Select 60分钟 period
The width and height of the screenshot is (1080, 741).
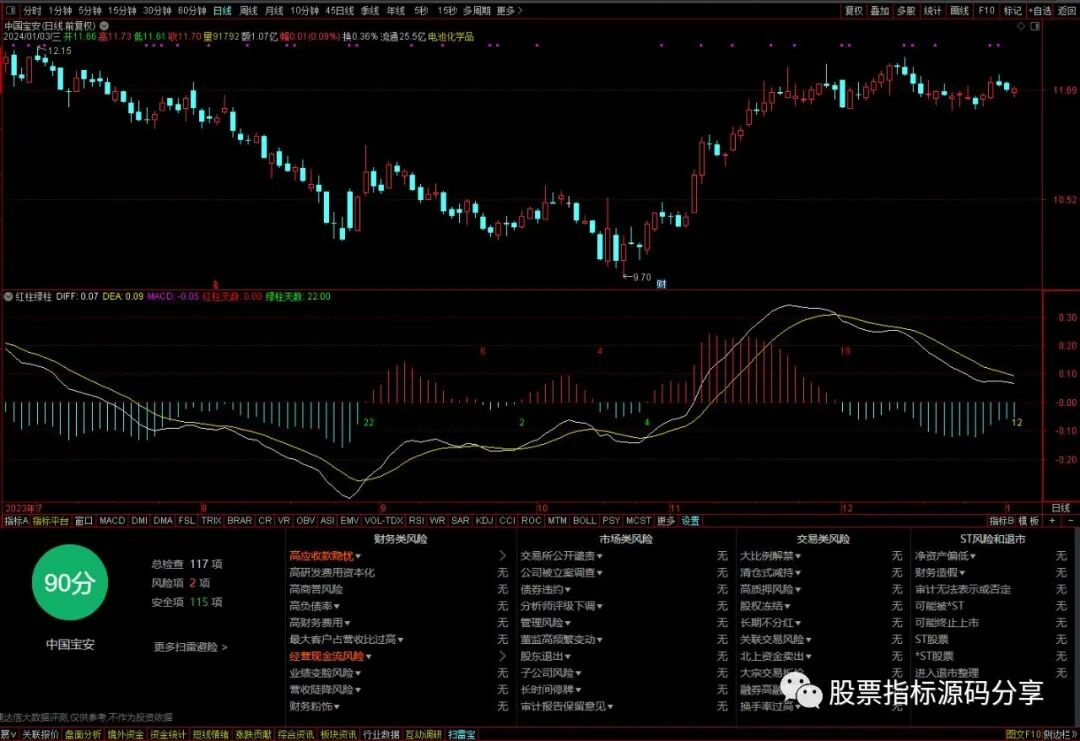(191, 11)
